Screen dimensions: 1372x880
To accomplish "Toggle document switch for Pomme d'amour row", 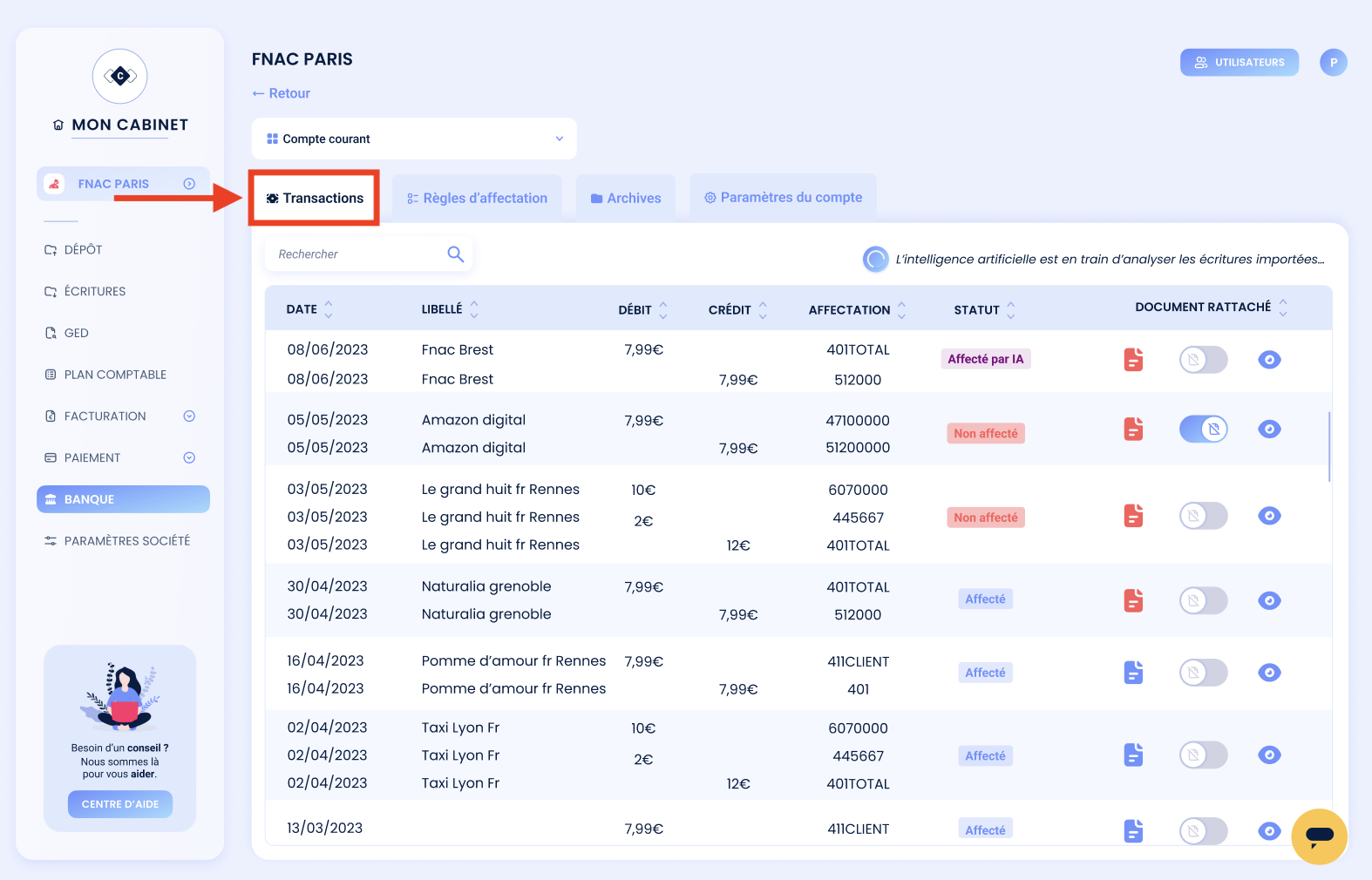I will (x=1203, y=672).
